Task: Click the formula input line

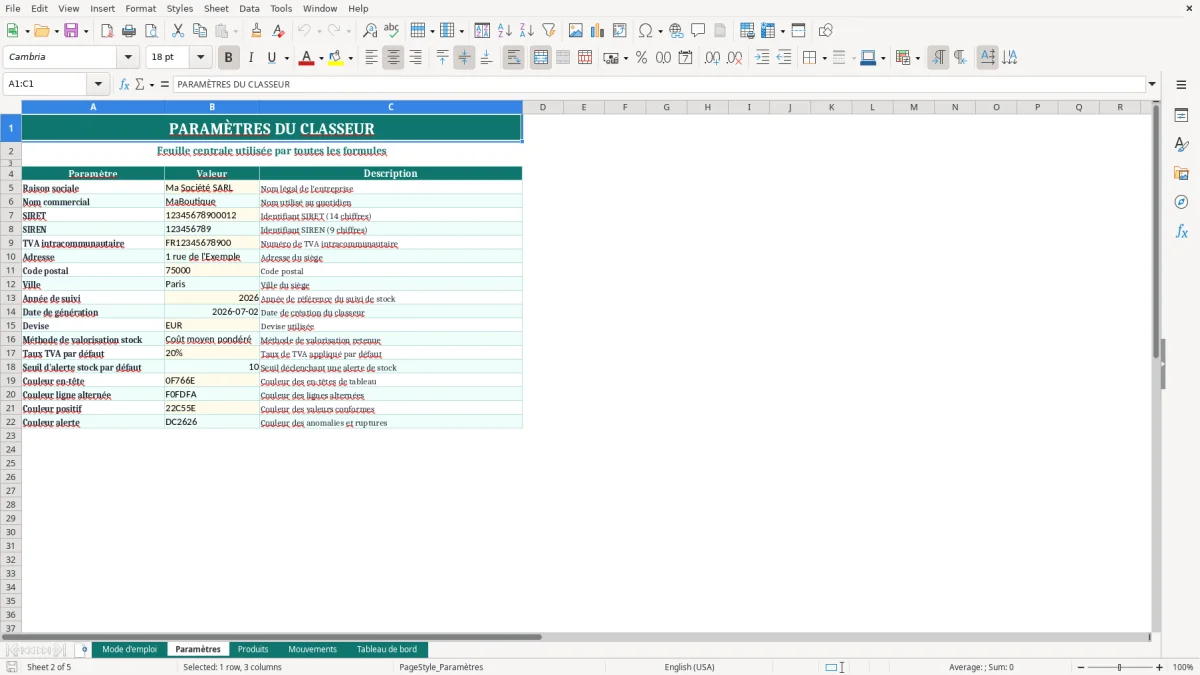Action: click(x=658, y=84)
